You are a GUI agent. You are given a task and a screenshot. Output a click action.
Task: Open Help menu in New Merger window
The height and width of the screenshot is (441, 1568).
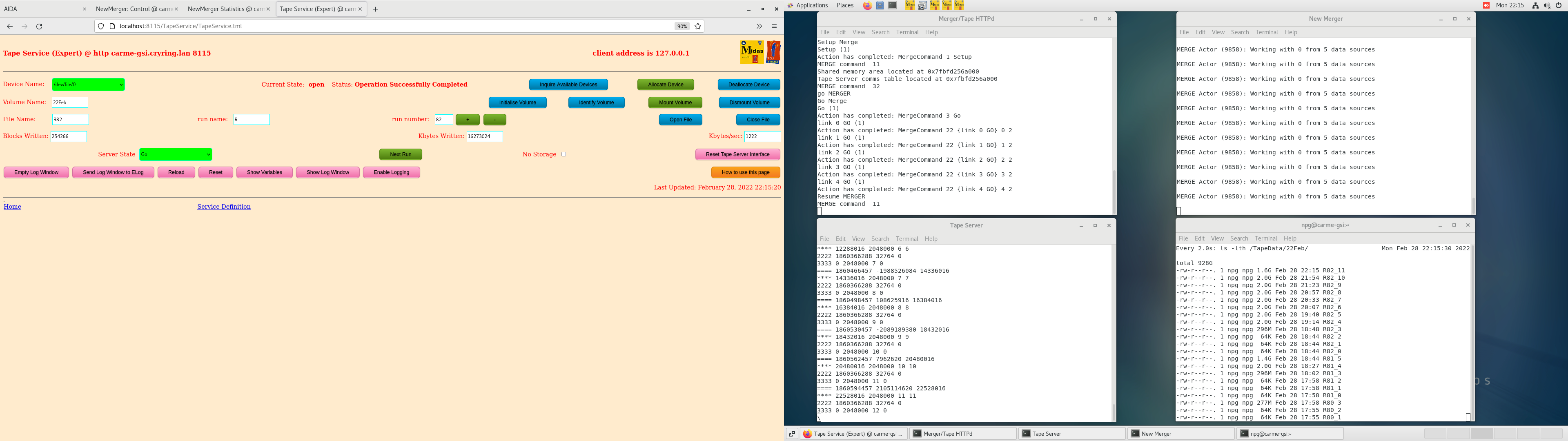point(1291,32)
